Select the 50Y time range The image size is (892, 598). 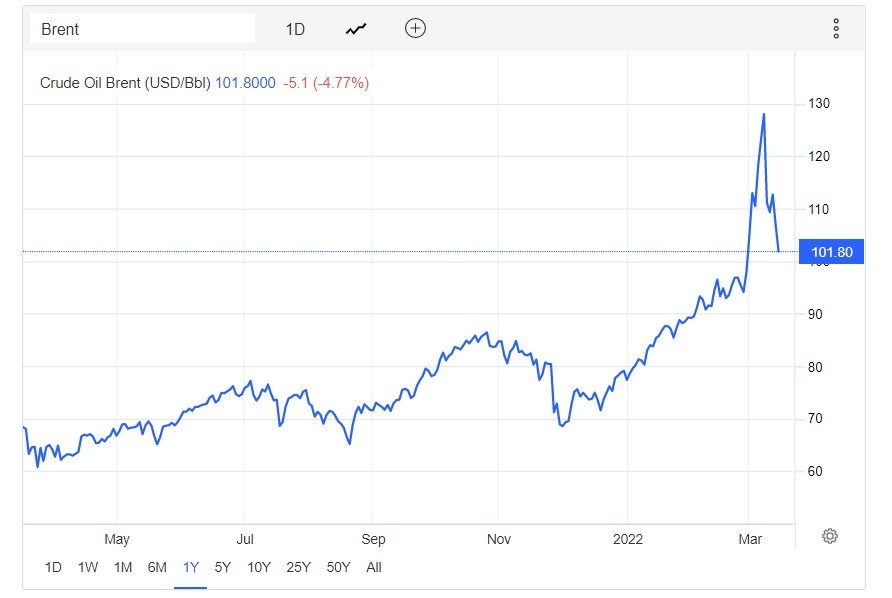(339, 567)
